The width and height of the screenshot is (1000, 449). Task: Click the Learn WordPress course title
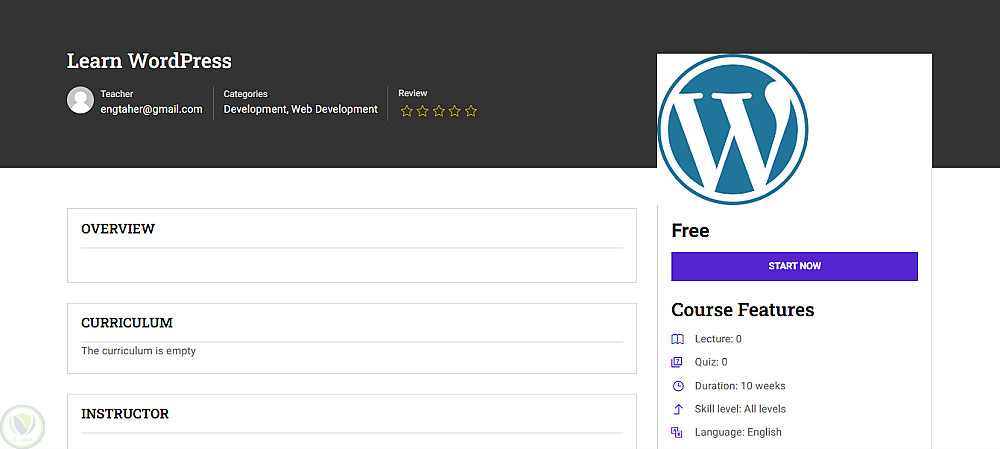(x=149, y=61)
